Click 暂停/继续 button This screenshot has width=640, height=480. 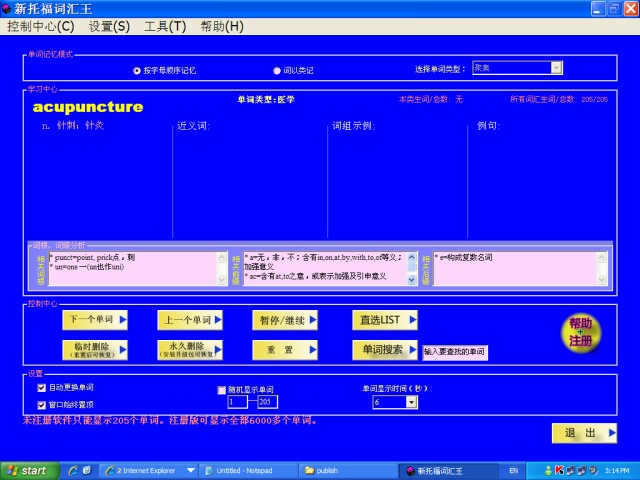pyautogui.click(x=285, y=320)
